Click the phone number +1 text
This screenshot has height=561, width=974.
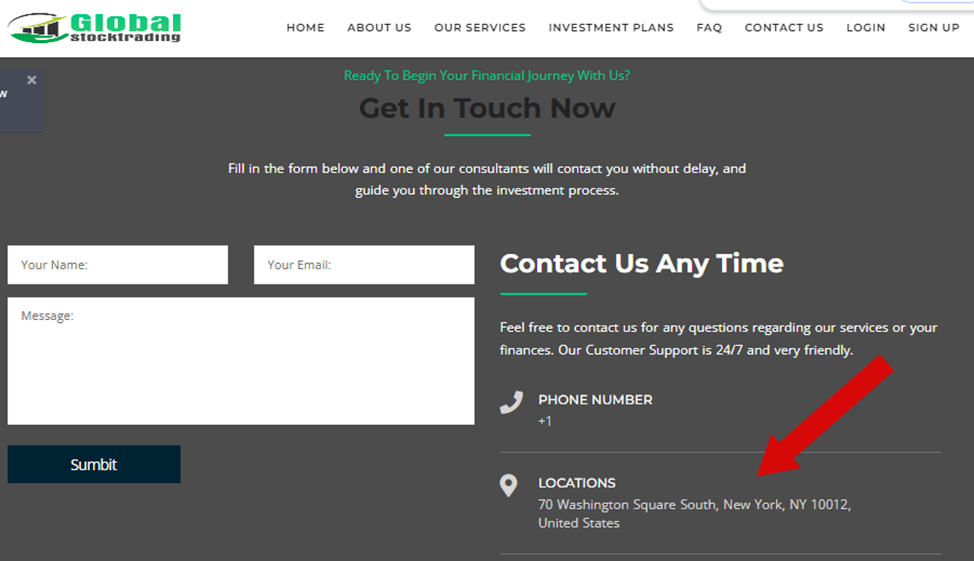(x=545, y=421)
